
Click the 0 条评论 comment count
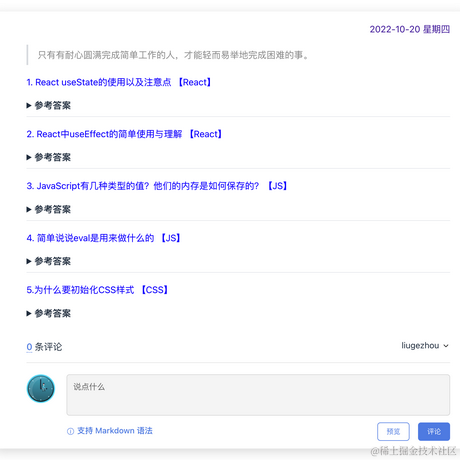[44, 347]
